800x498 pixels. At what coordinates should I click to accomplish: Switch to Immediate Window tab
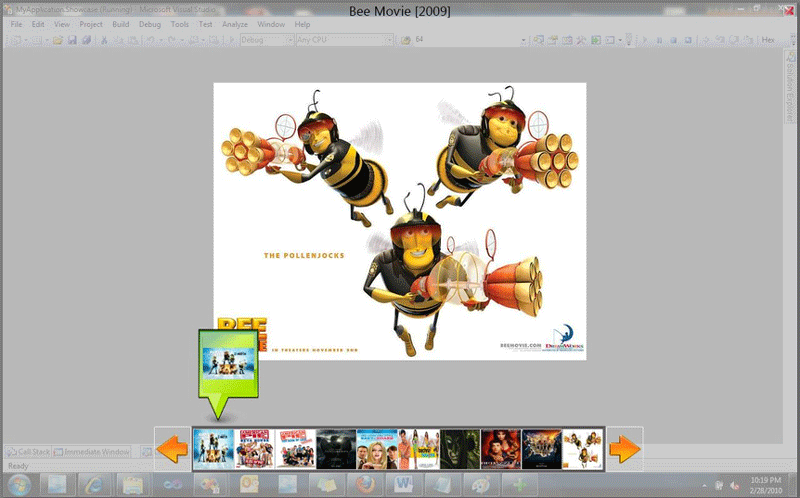(92, 452)
